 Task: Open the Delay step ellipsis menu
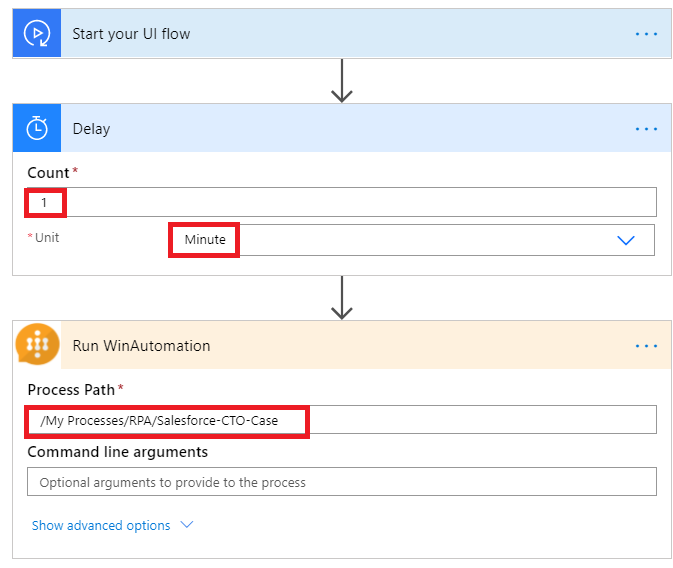pyautogui.click(x=646, y=129)
